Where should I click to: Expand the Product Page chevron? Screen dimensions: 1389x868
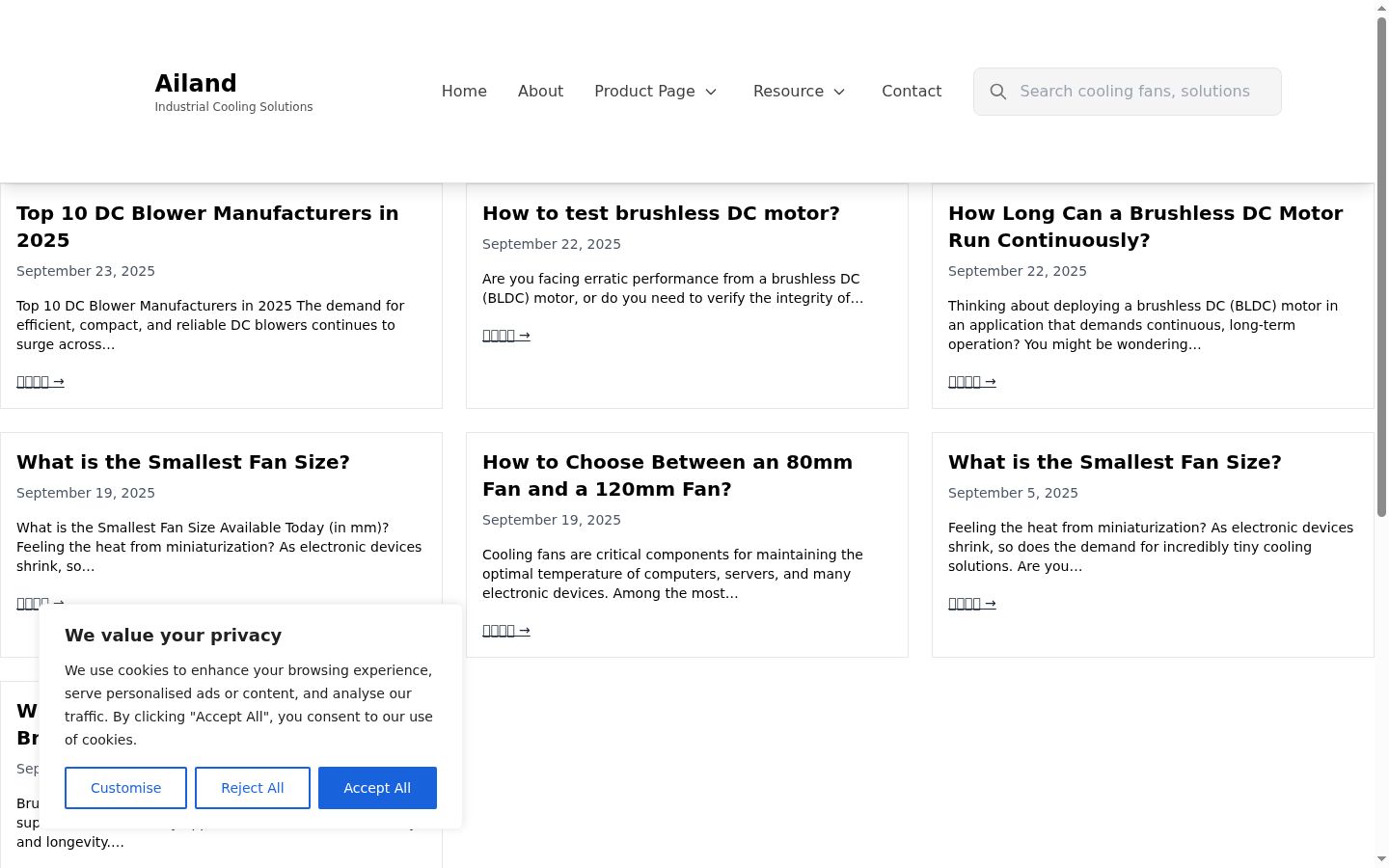(x=711, y=92)
